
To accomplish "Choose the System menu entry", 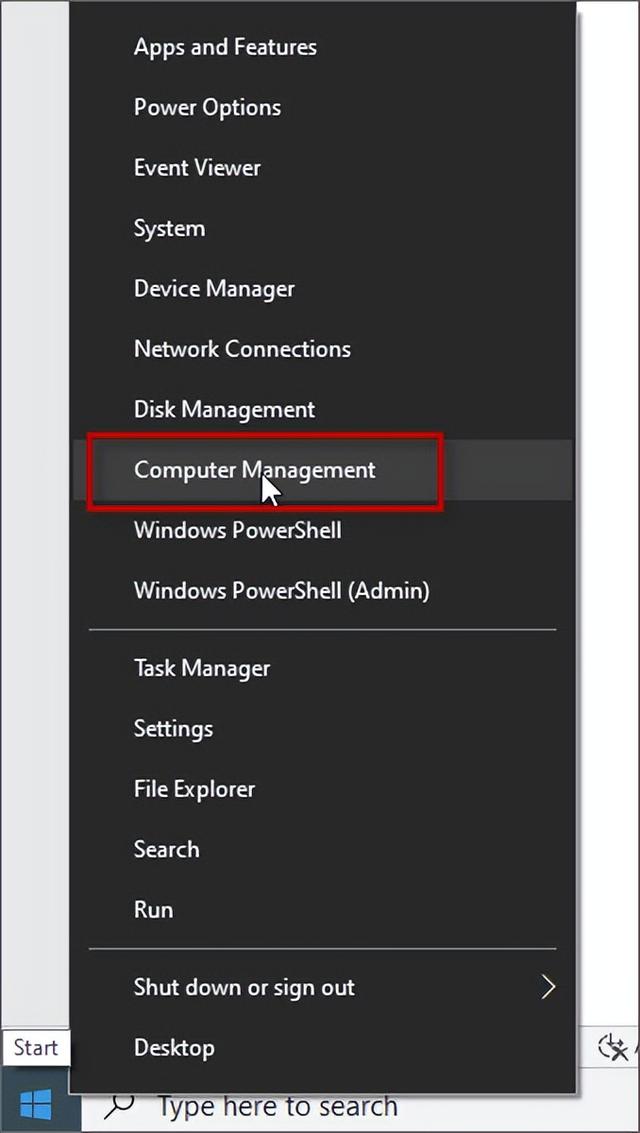I will 323,228.
